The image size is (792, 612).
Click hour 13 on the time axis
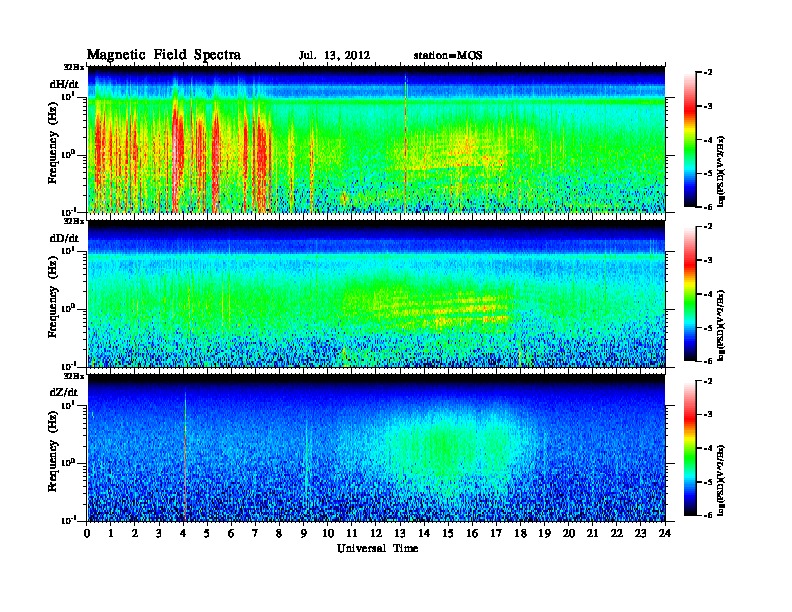[x=400, y=534]
